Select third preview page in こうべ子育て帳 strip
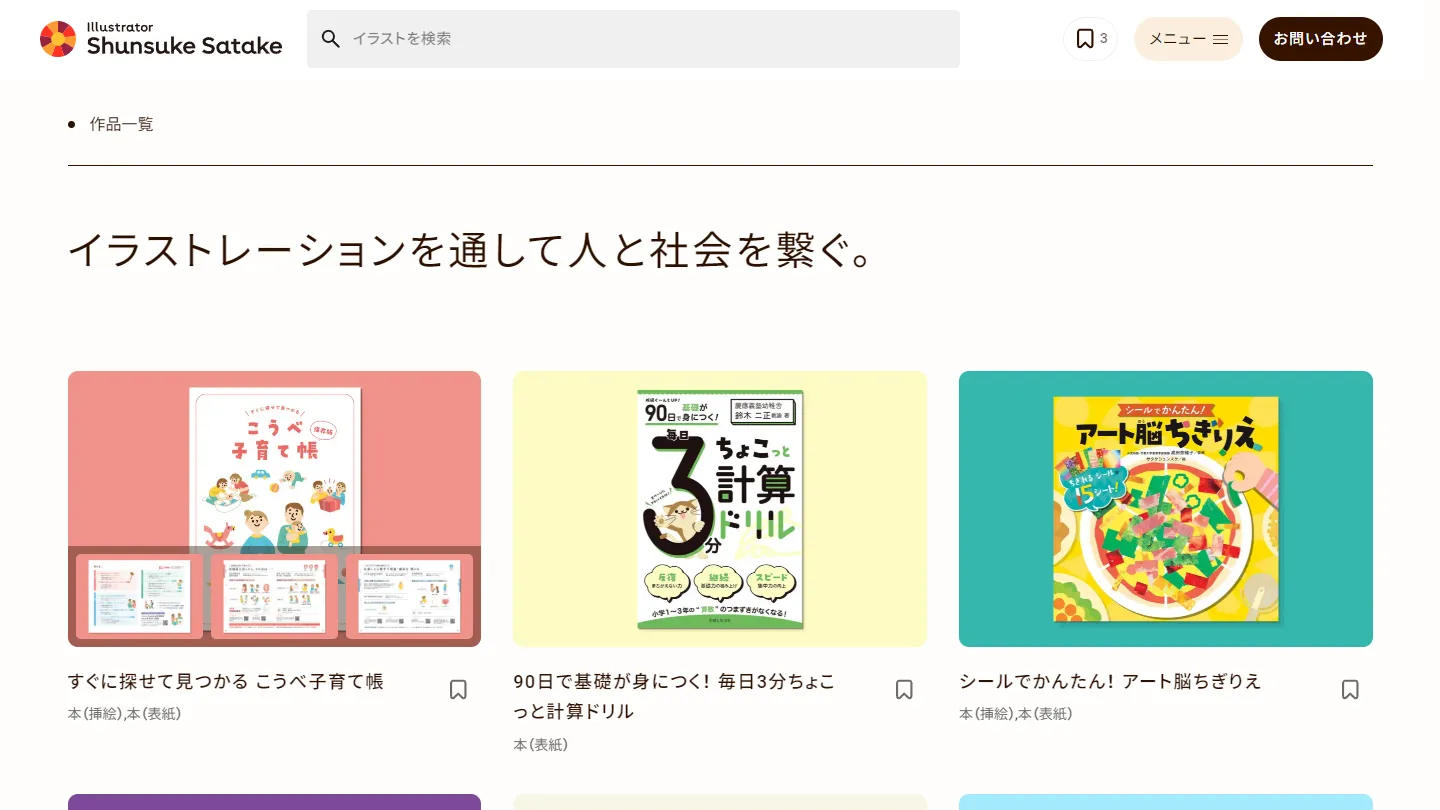Screen dimensions: 1440x810 [x=409, y=596]
